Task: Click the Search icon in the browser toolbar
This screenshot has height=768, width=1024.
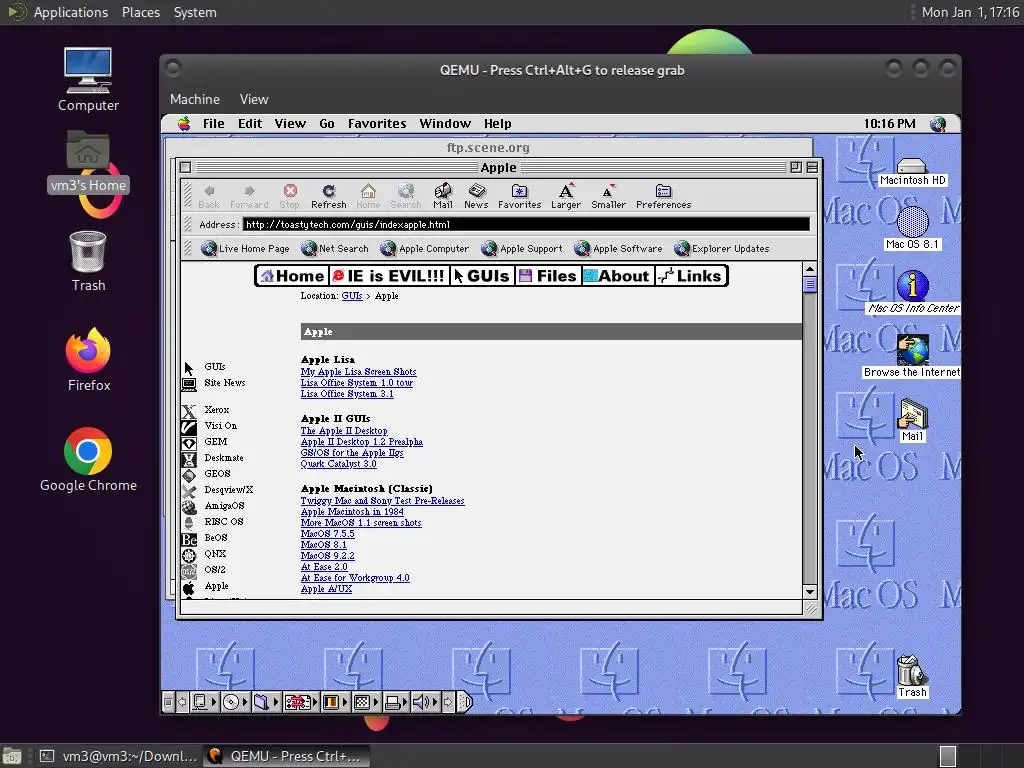Action: pyautogui.click(x=406, y=191)
